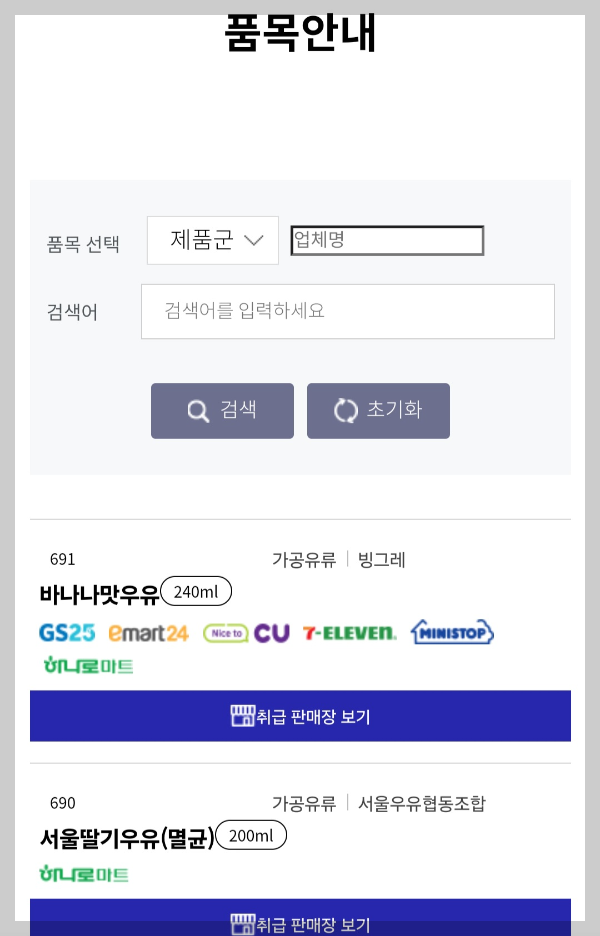This screenshot has width=600, height=936.
Task: Select the CU convenience store icon
Action: point(273,632)
